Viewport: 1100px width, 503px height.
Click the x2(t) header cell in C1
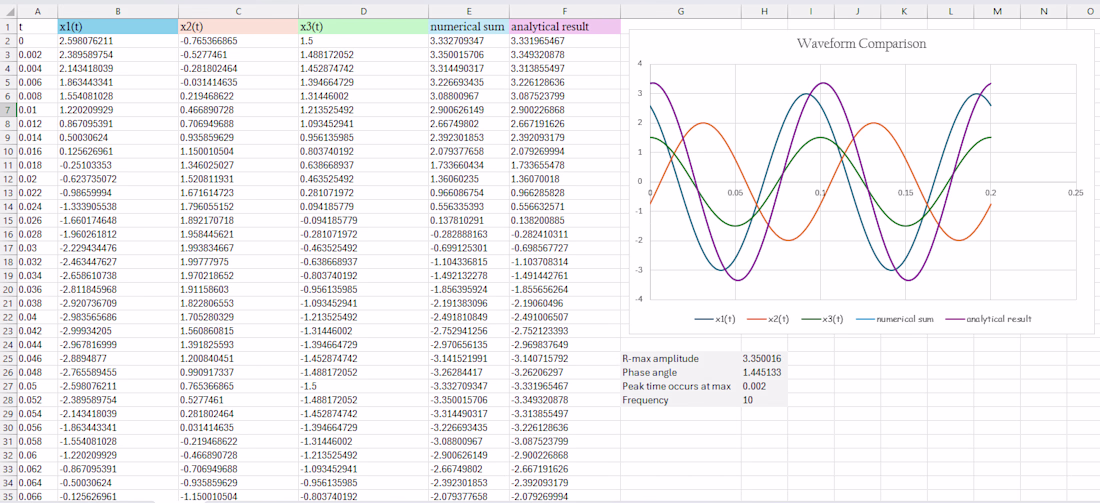click(238, 27)
